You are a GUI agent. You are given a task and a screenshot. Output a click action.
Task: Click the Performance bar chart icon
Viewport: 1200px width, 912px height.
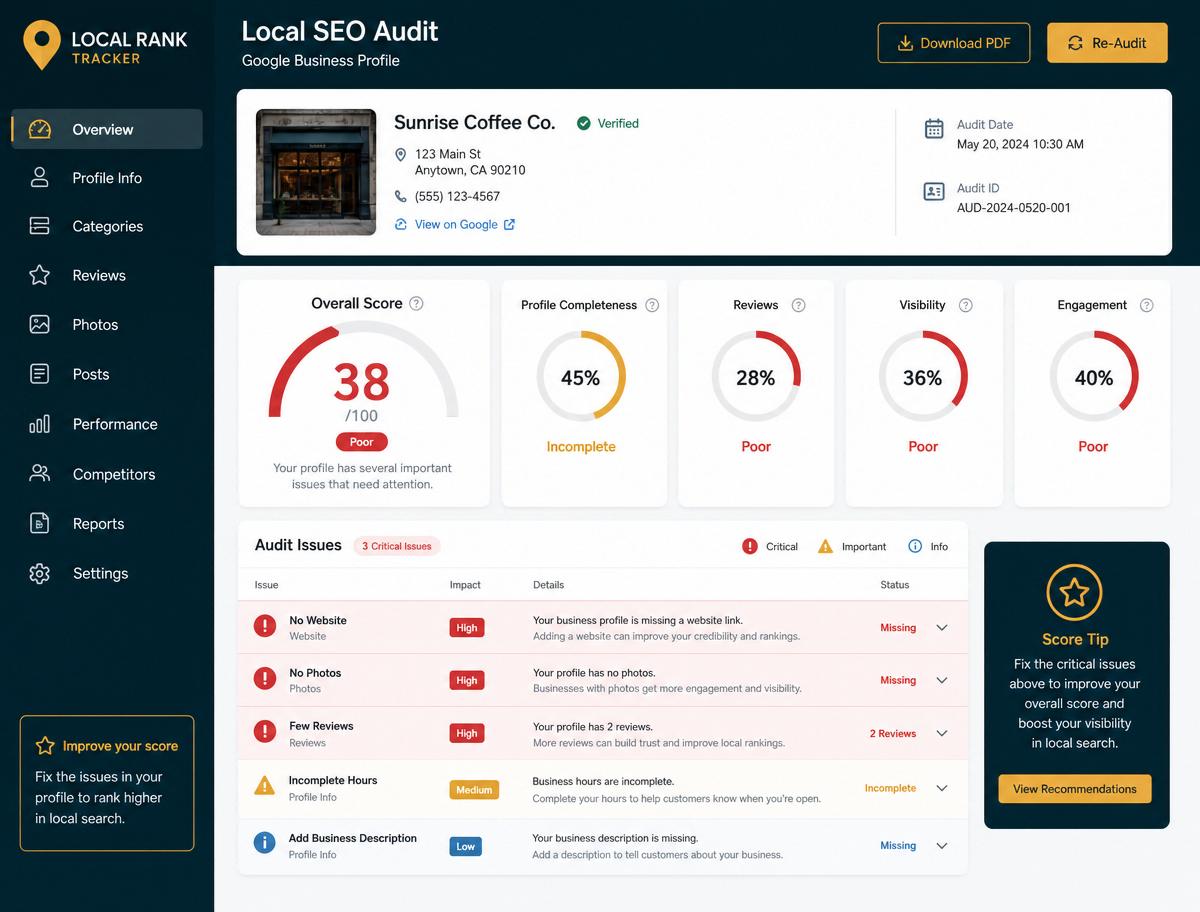[39, 424]
